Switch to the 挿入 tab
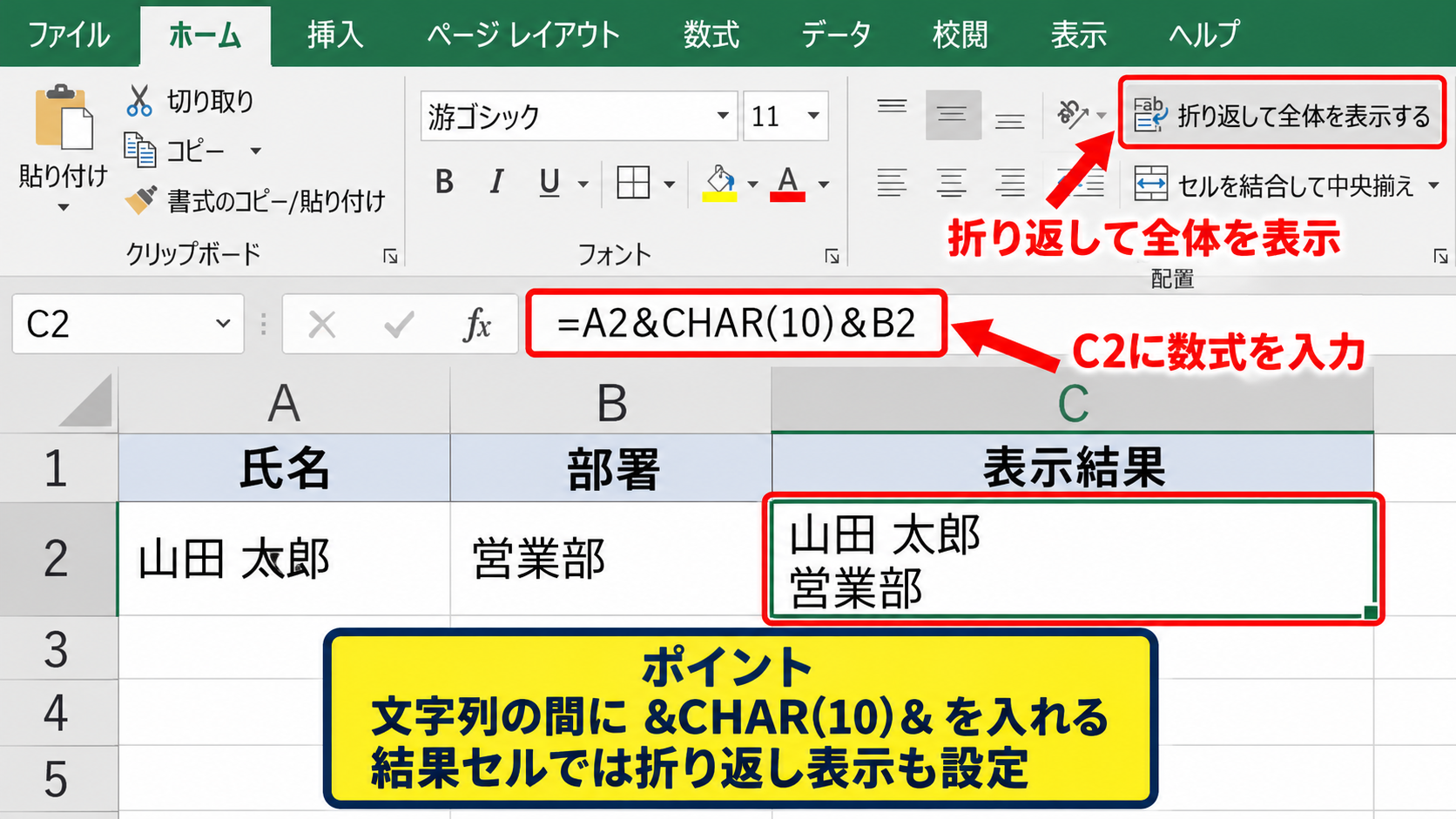The height and width of the screenshot is (819, 1456). (335, 35)
